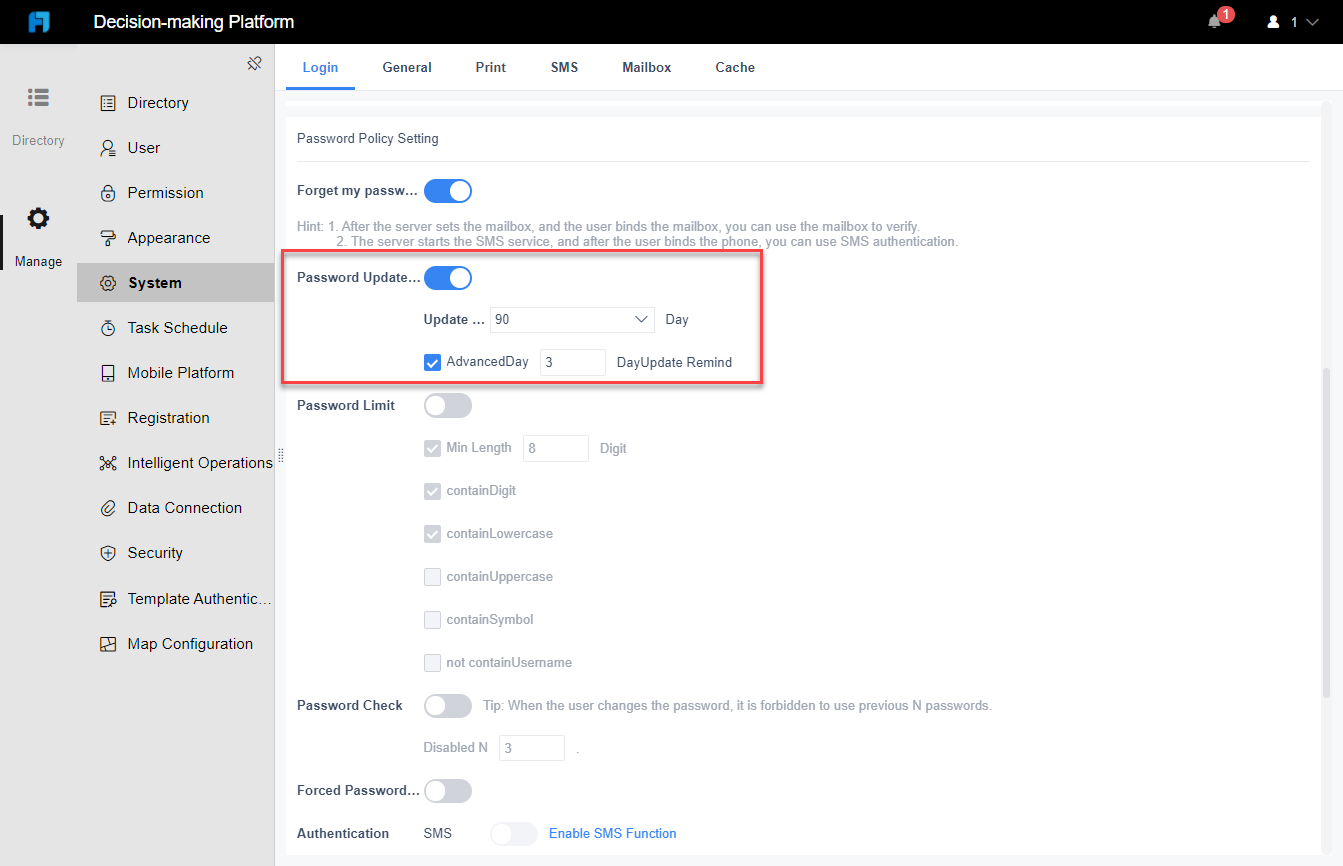Switch to the Cache tab

(x=735, y=67)
